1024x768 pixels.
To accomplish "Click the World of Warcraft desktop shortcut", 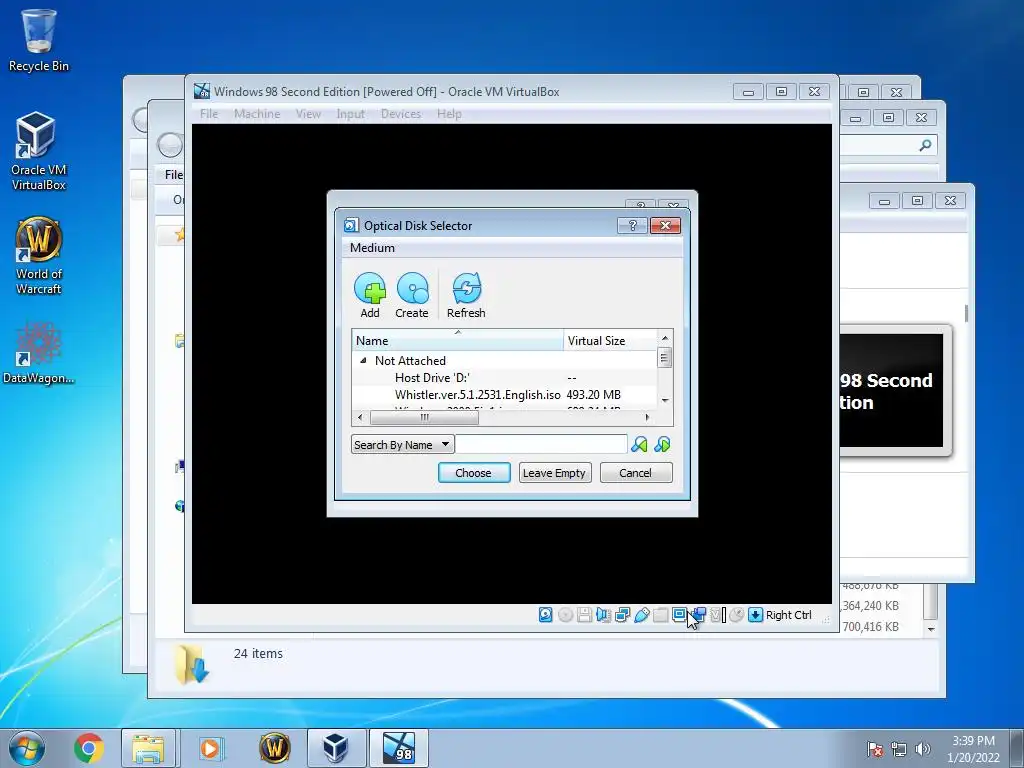I will click(x=39, y=256).
